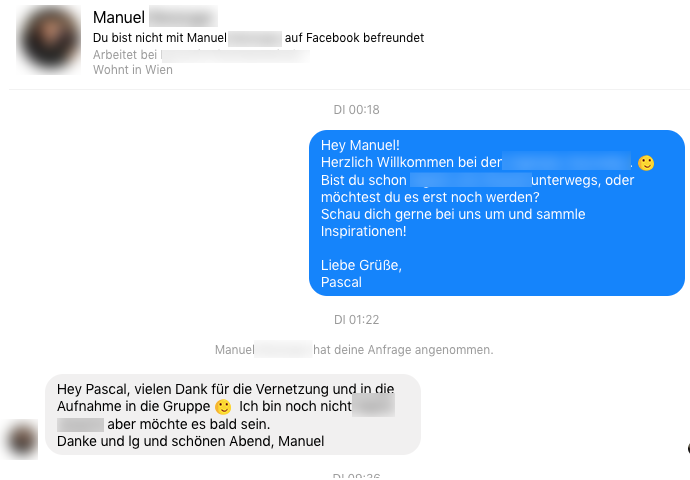Open the Manuel contact name in header

coord(119,18)
